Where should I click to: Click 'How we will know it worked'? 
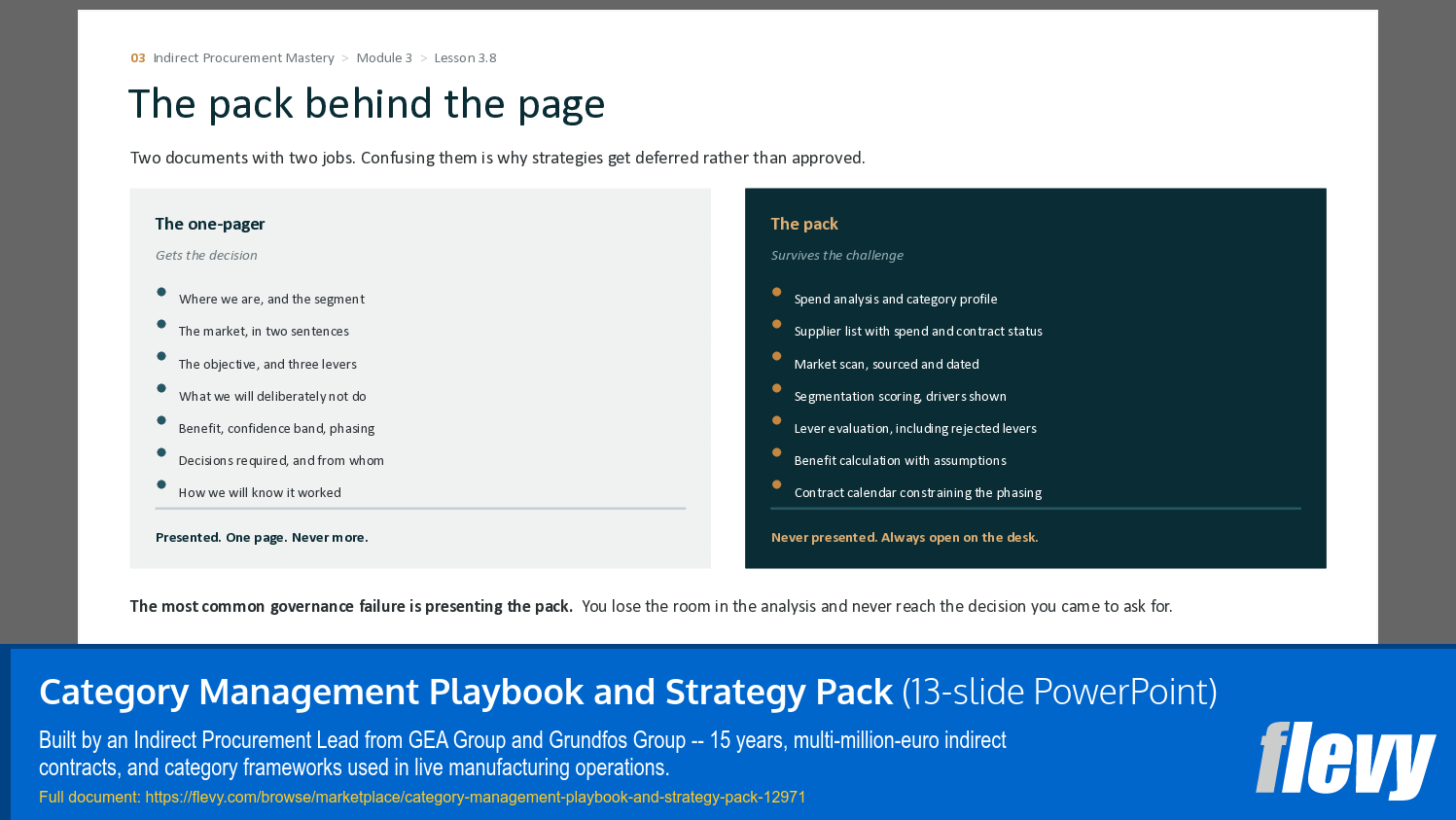click(x=260, y=493)
